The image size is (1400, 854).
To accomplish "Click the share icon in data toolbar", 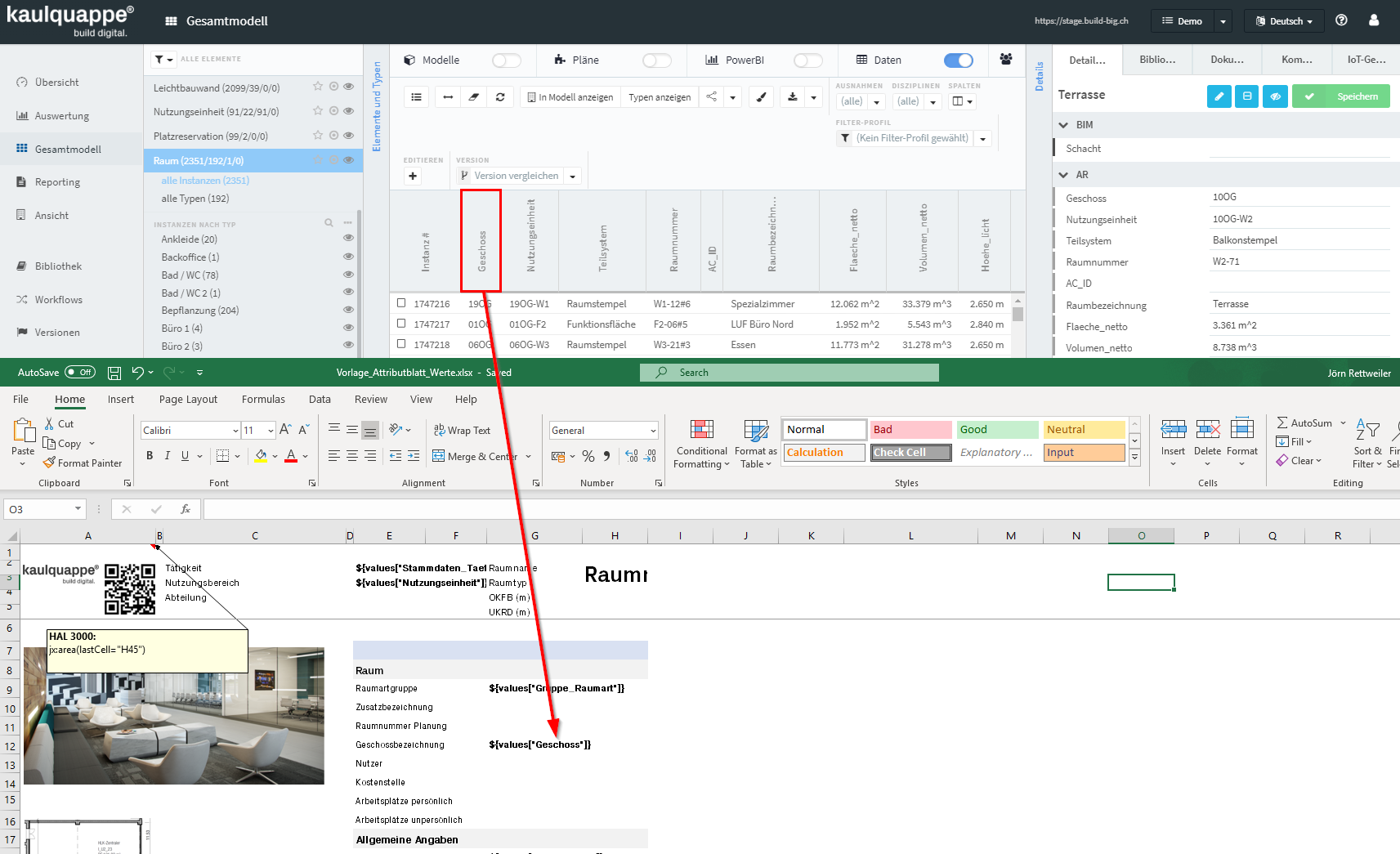I will 712,97.
